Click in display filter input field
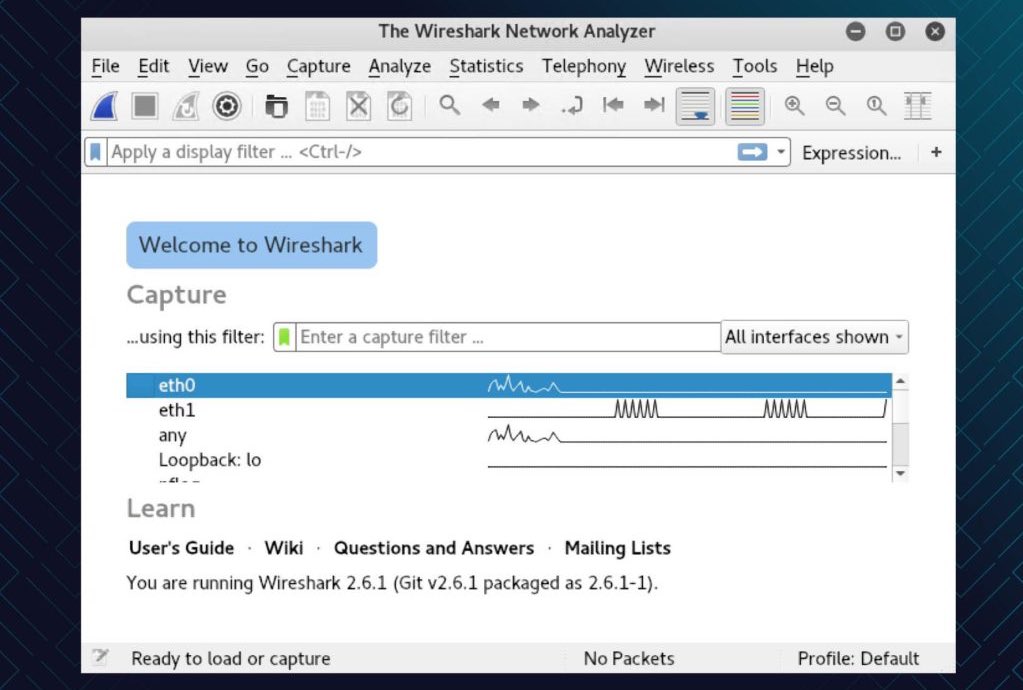This screenshot has width=1023, height=690. [421, 152]
